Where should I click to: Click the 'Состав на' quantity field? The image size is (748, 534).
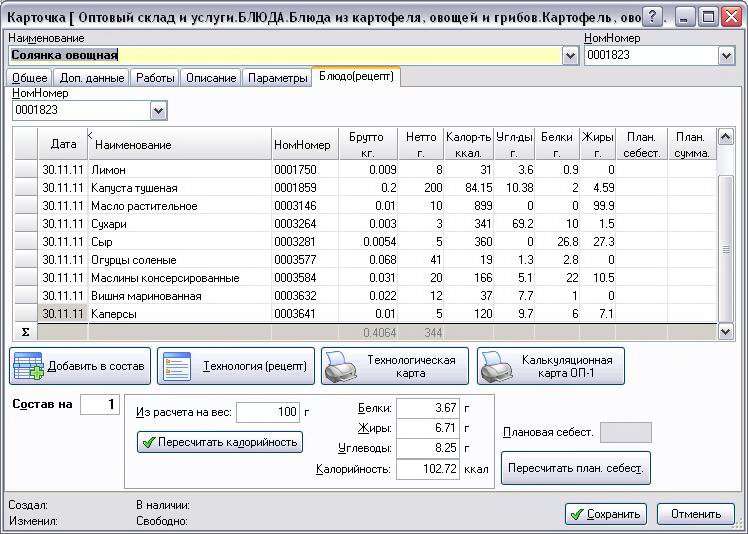click(x=100, y=404)
